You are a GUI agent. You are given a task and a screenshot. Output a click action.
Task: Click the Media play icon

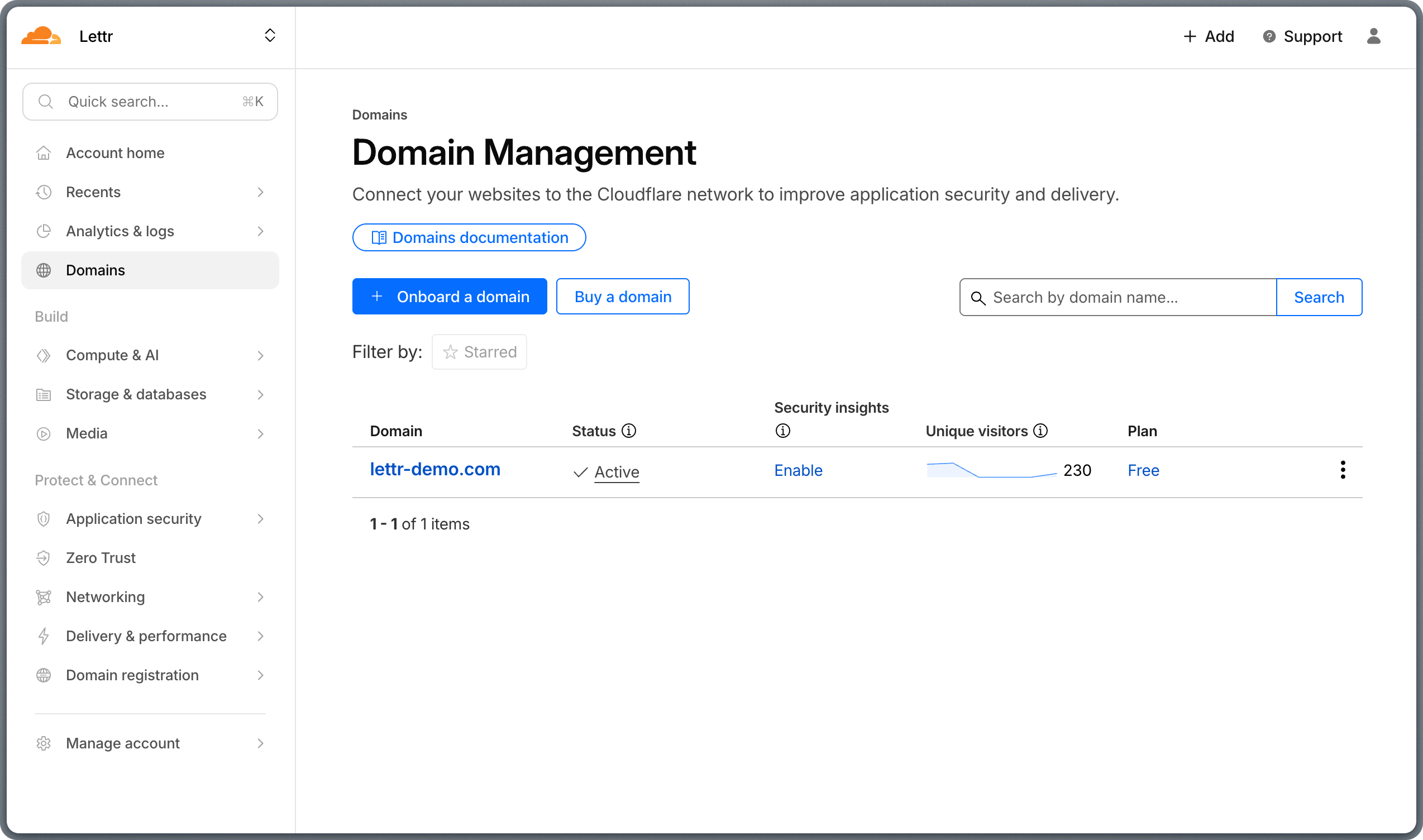click(x=44, y=433)
